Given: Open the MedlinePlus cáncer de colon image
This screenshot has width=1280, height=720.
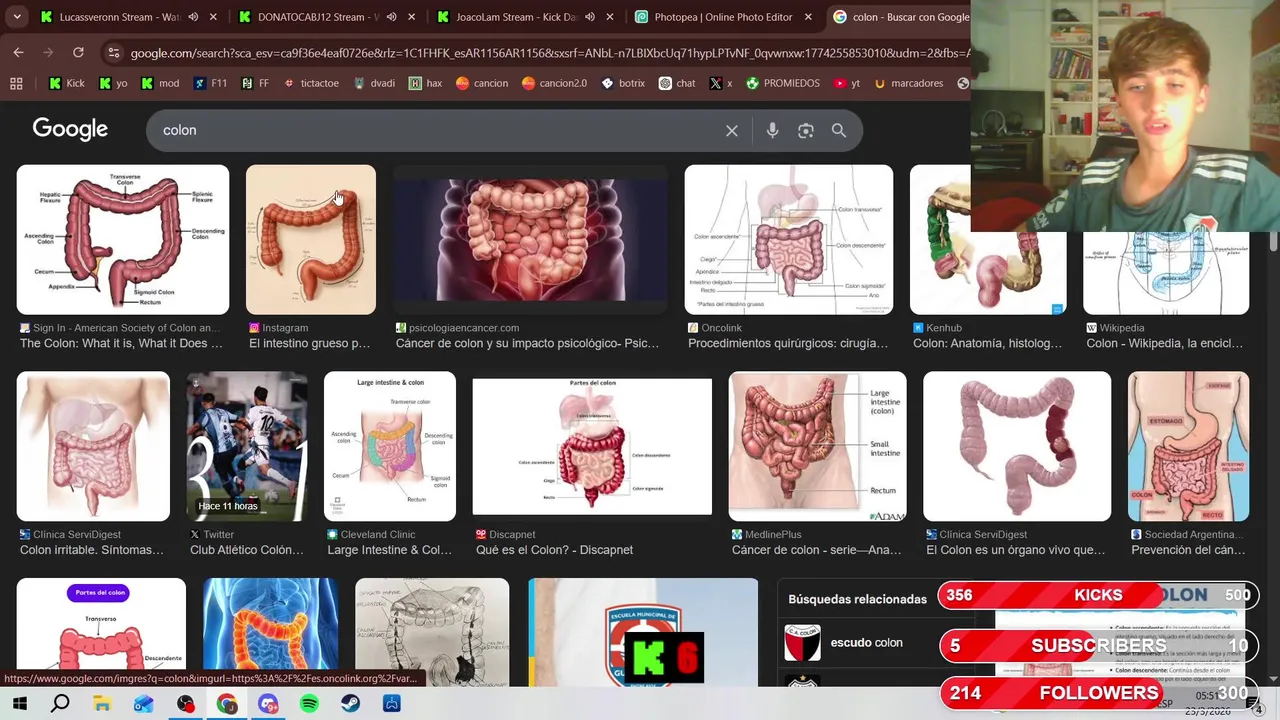Looking at the screenshot, I should click(x=818, y=446).
